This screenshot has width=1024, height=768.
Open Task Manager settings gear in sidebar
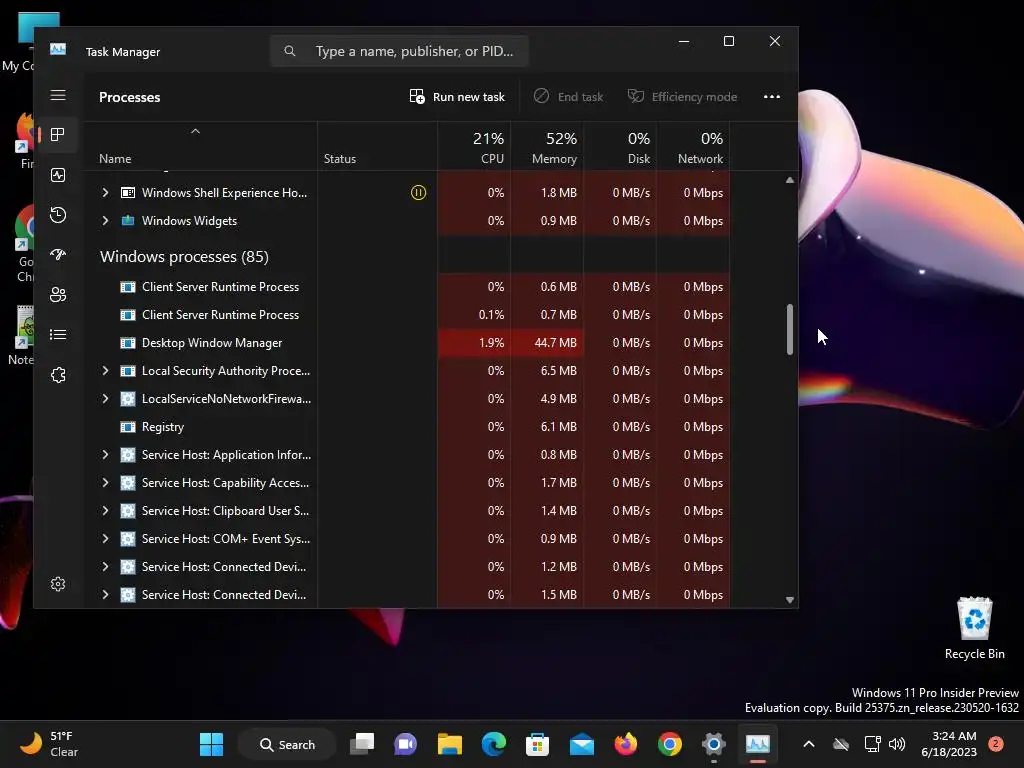click(57, 584)
